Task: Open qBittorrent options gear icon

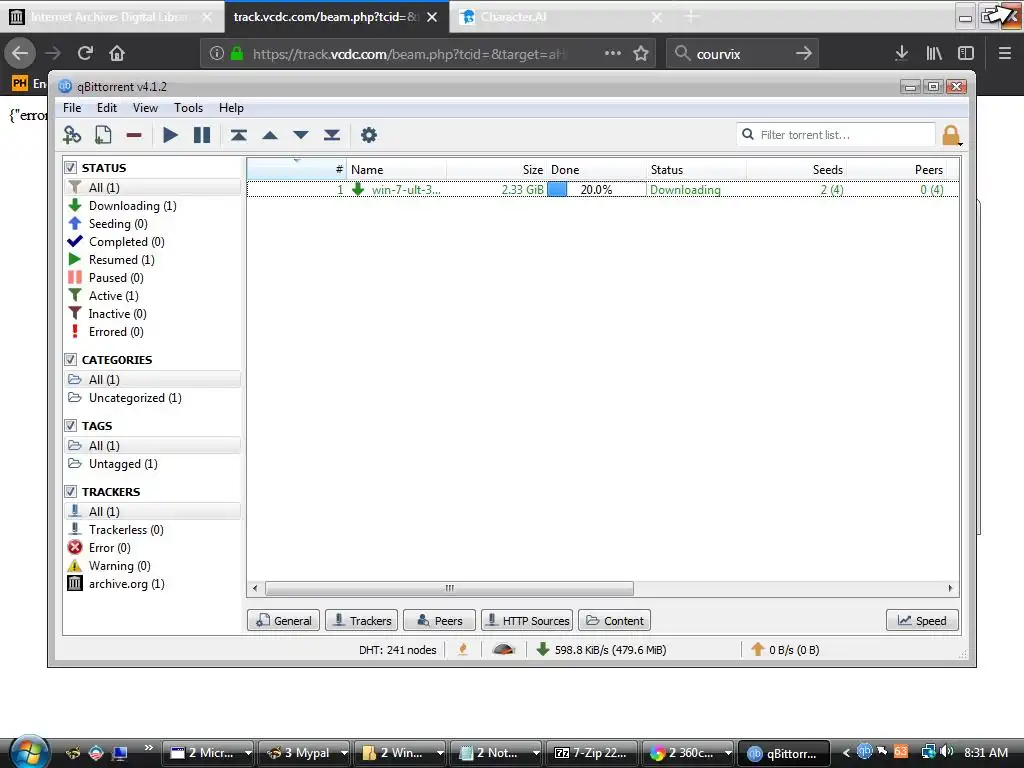Action: pyautogui.click(x=369, y=135)
